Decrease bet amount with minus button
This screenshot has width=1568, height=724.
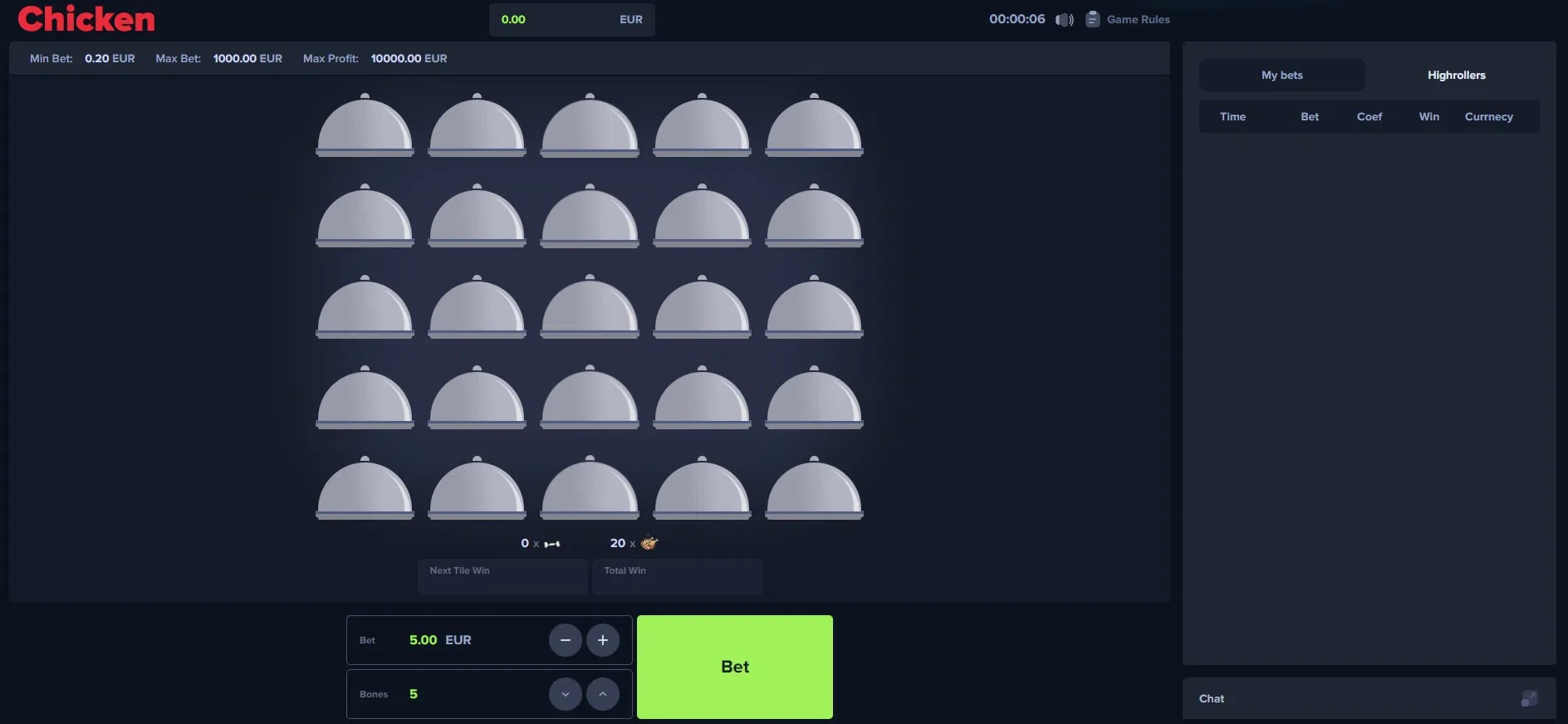(566, 640)
